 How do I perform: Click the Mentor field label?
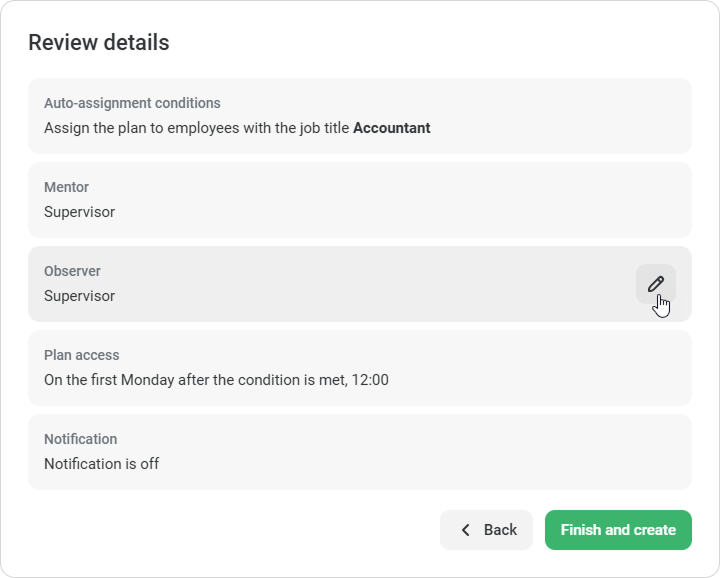click(66, 187)
